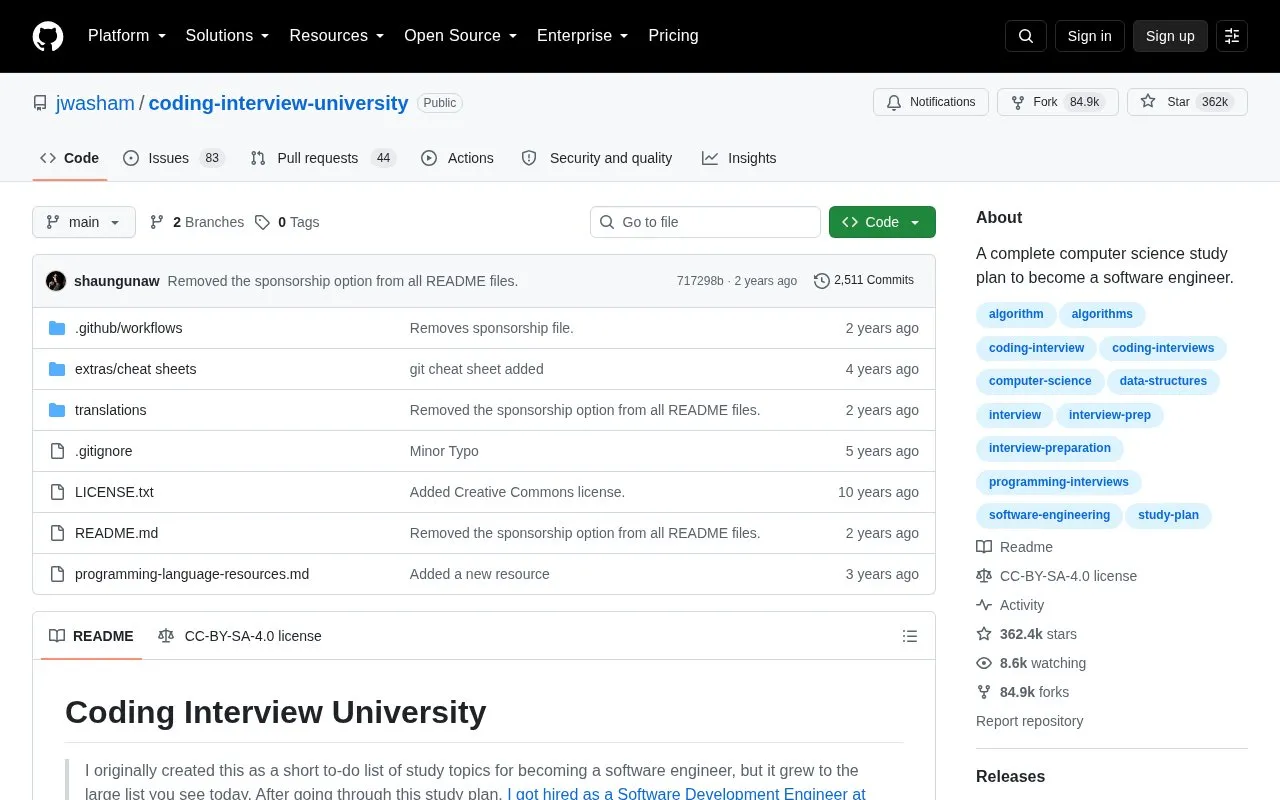Switch to the Issues tab
The height and width of the screenshot is (800, 1280).
[x=174, y=158]
